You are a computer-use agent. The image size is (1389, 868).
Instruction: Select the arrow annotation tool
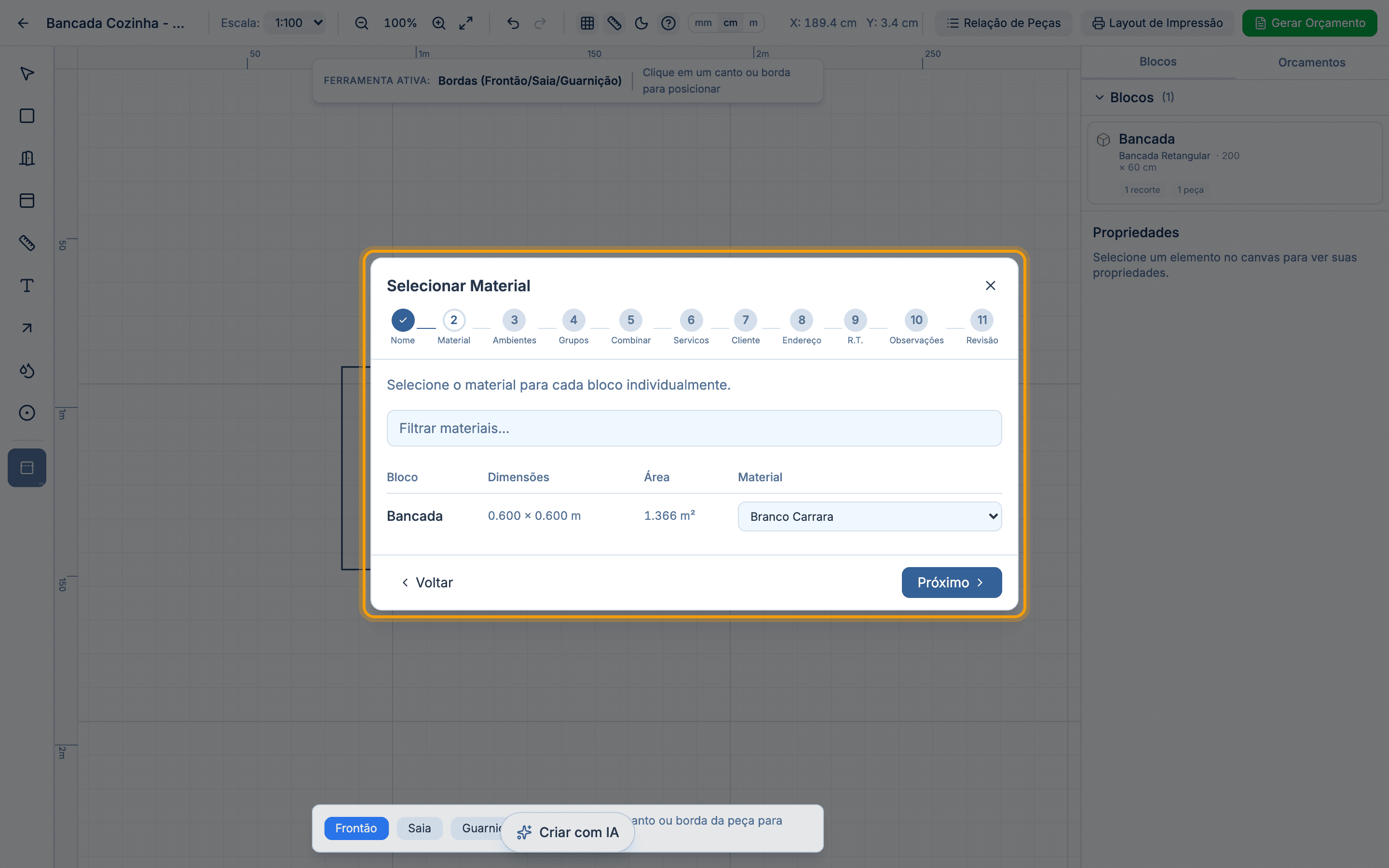[27, 328]
